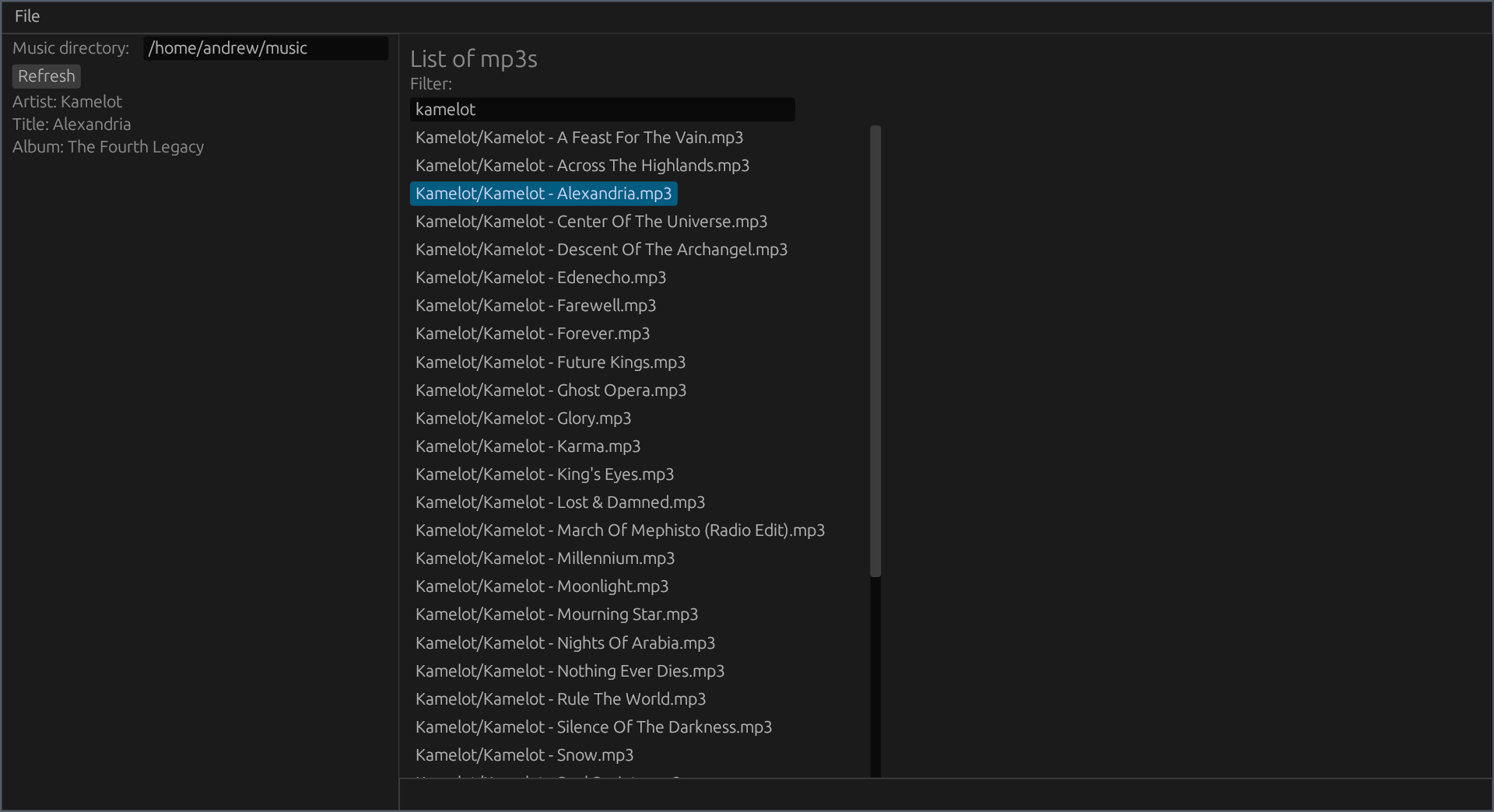Select Kamelot - King's Eyes.mp3
The width and height of the screenshot is (1494, 812).
[545, 474]
